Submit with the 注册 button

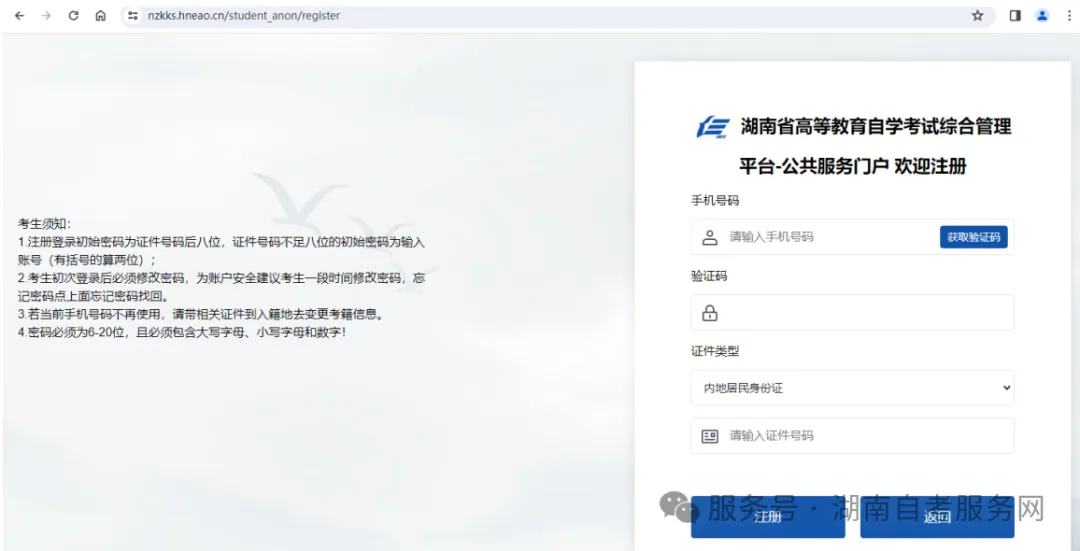click(767, 517)
